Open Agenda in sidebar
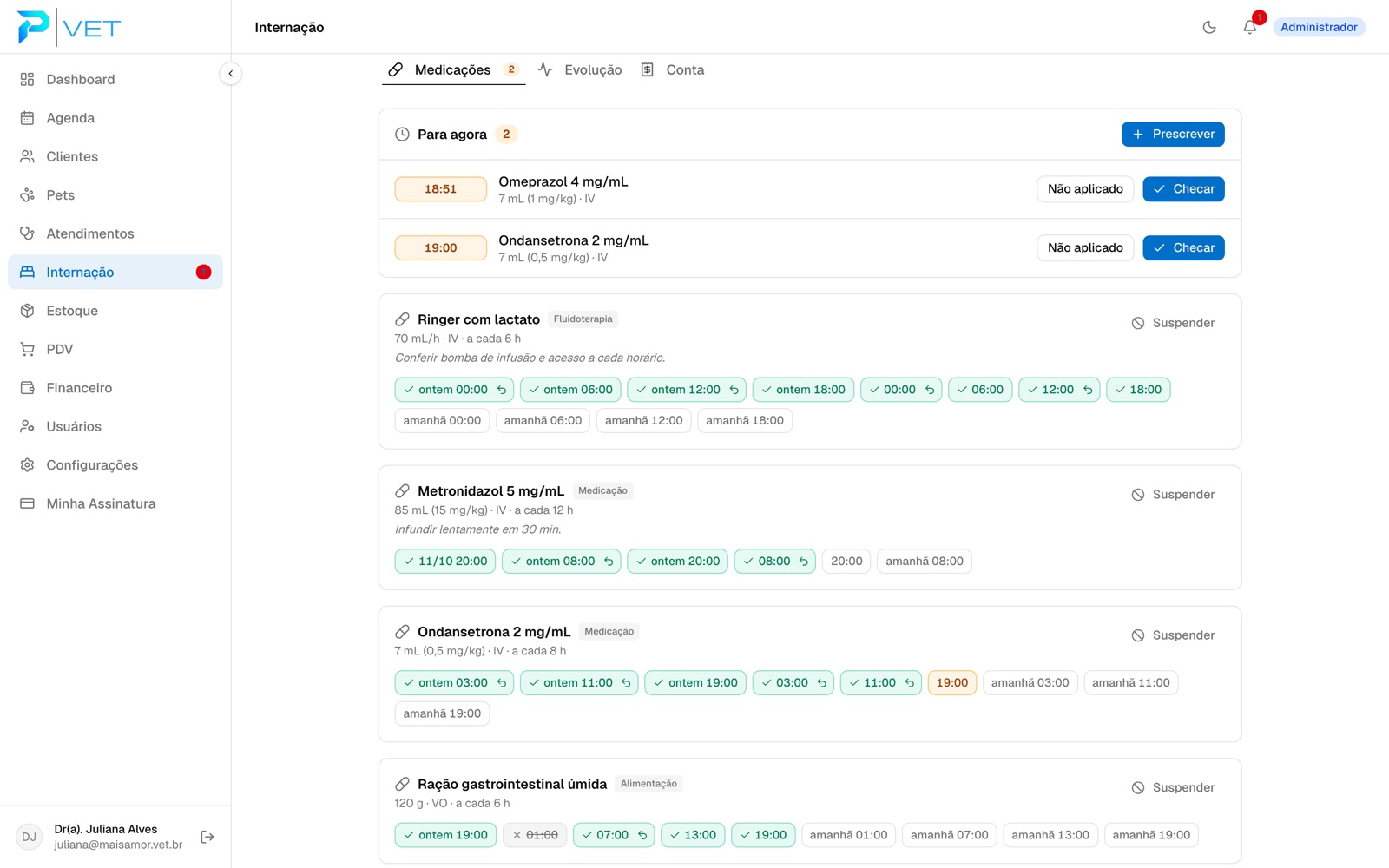The image size is (1389, 868). pos(115,118)
